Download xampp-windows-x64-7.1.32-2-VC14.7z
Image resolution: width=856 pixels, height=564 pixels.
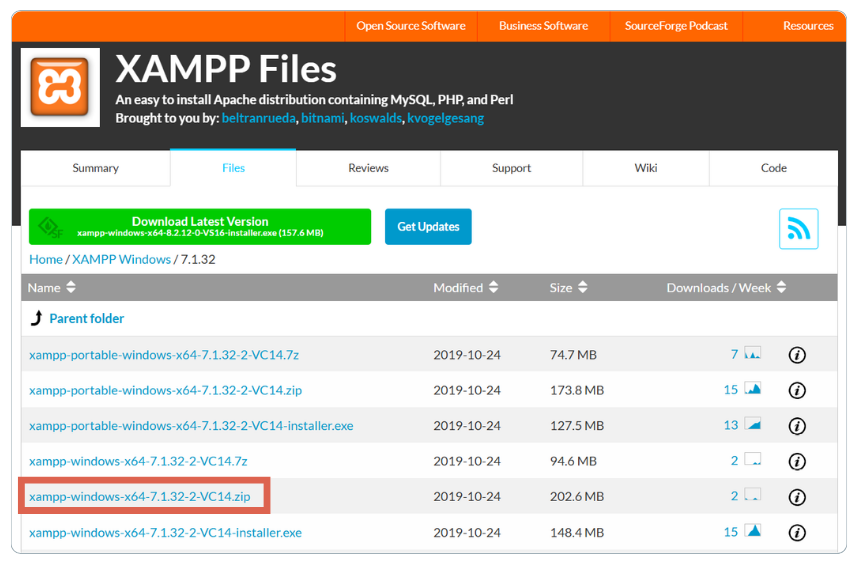point(138,461)
